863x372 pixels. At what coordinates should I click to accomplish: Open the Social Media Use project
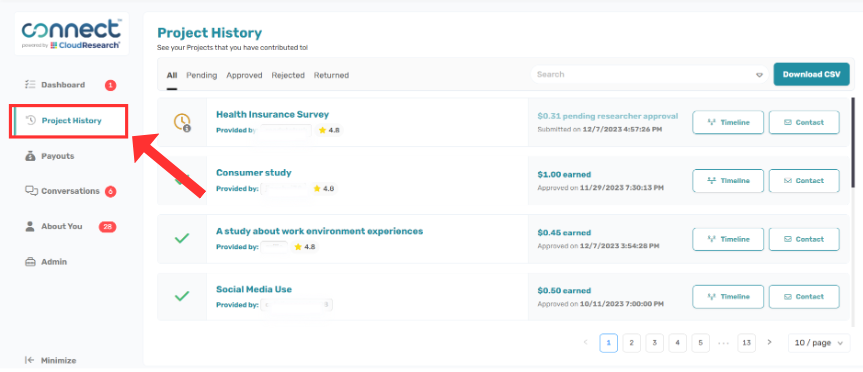click(254, 289)
